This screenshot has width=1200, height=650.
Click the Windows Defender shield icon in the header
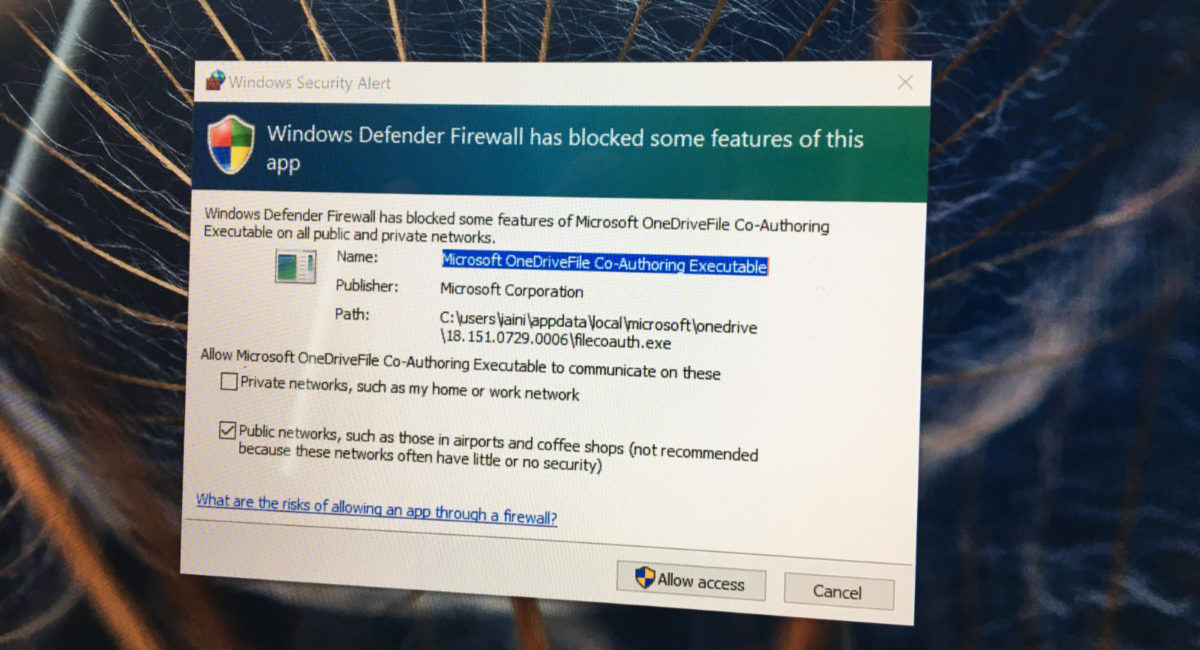click(231, 145)
